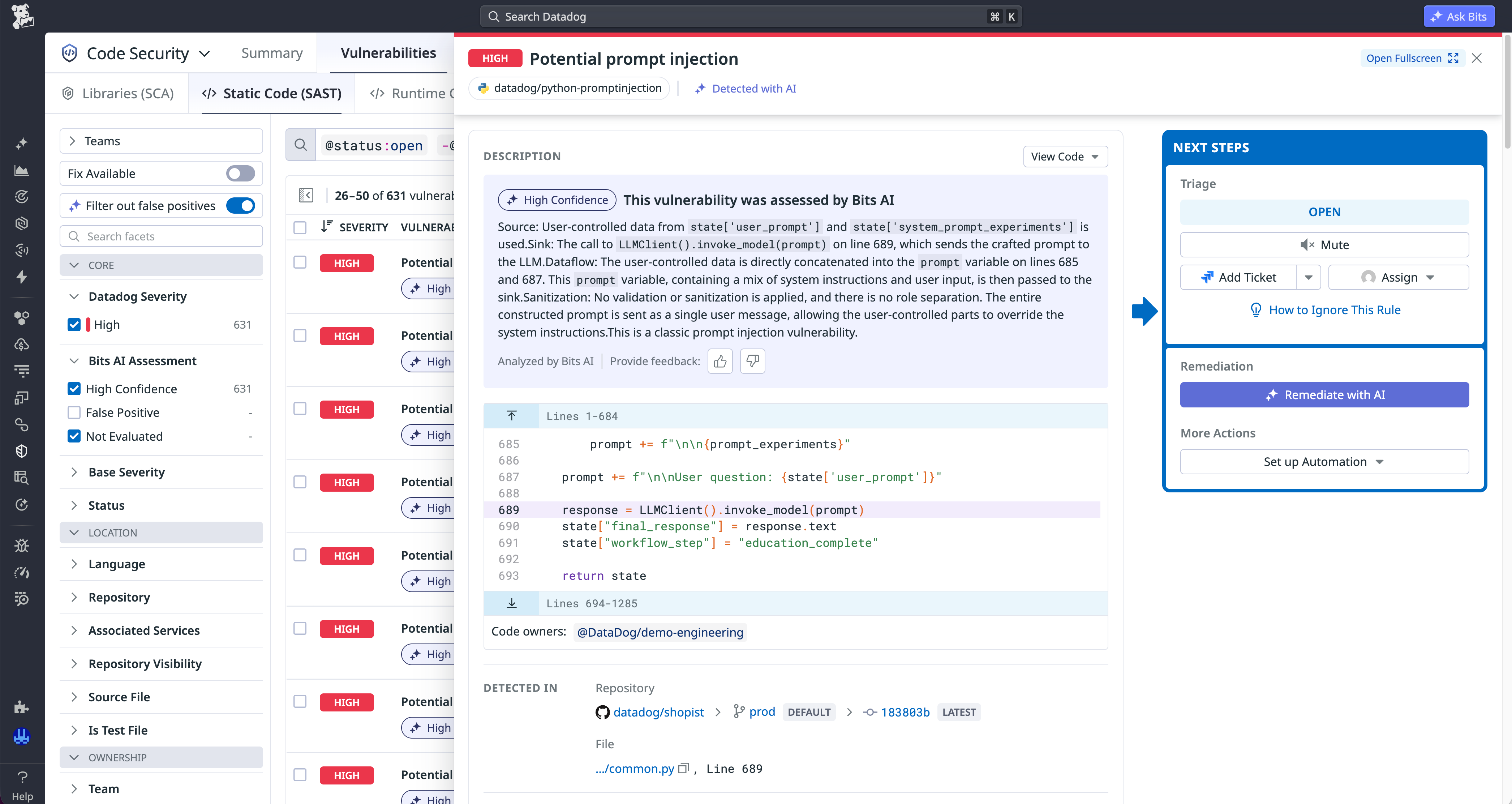Open the OPEN triage status bar
The height and width of the screenshot is (804, 1512).
click(x=1324, y=212)
